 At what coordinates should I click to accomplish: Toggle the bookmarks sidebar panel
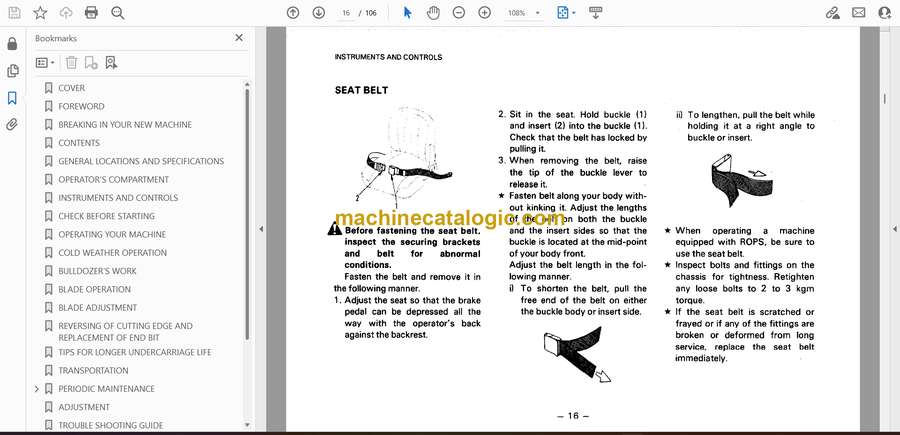12,98
